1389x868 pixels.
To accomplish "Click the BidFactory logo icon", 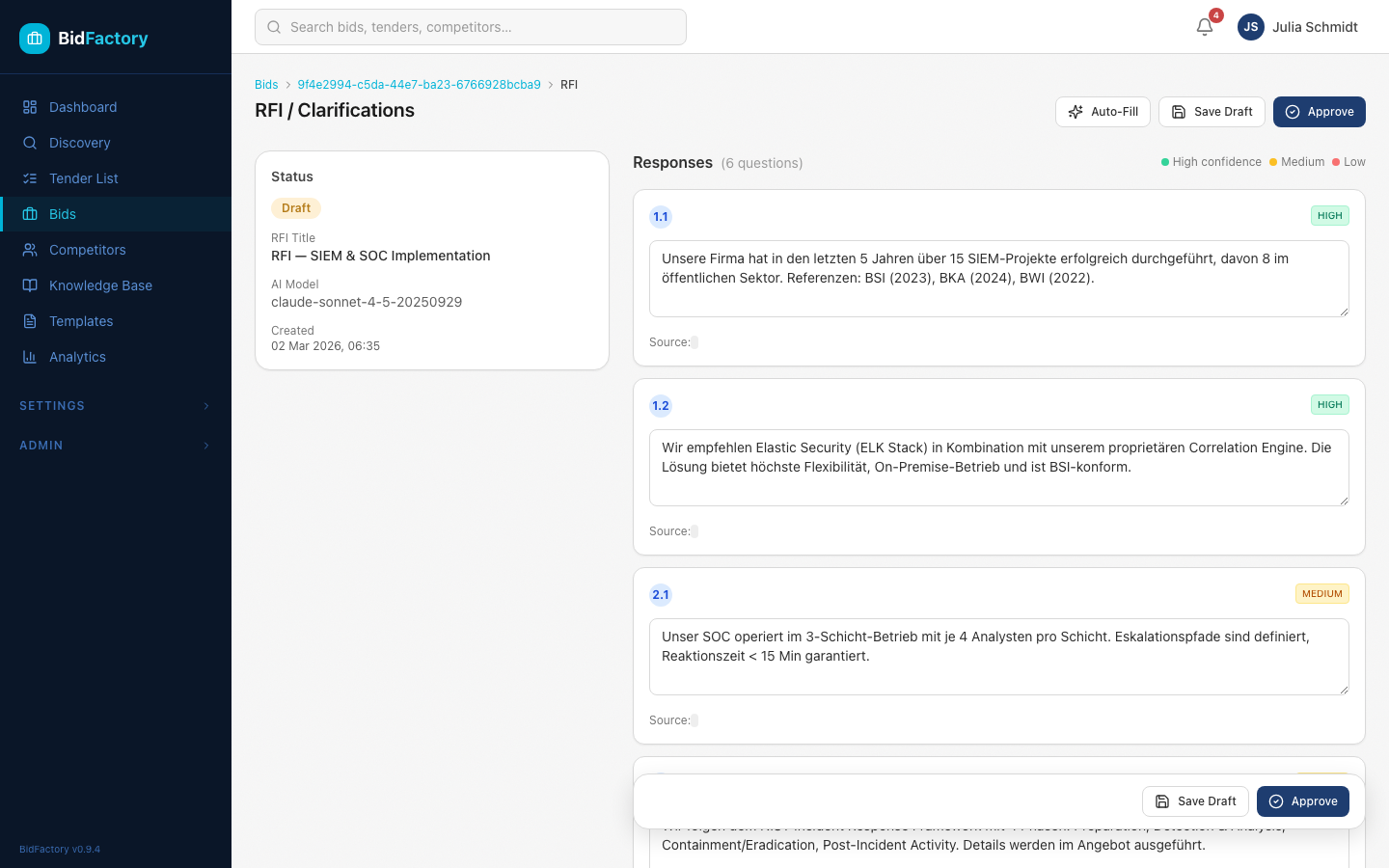I will click(35, 39).
